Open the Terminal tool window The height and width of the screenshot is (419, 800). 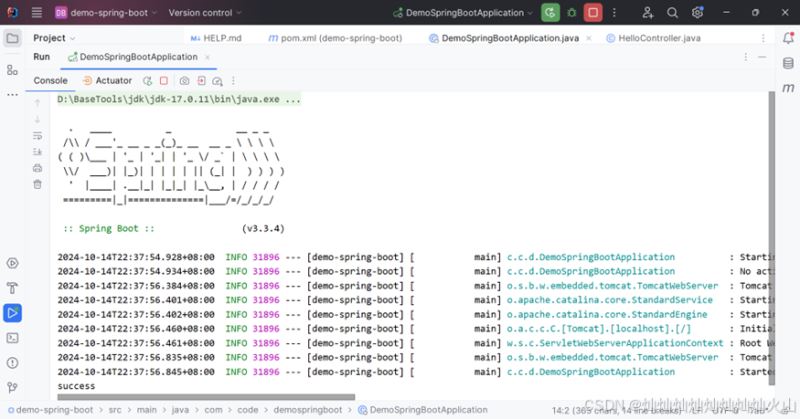tap(12, 338)
